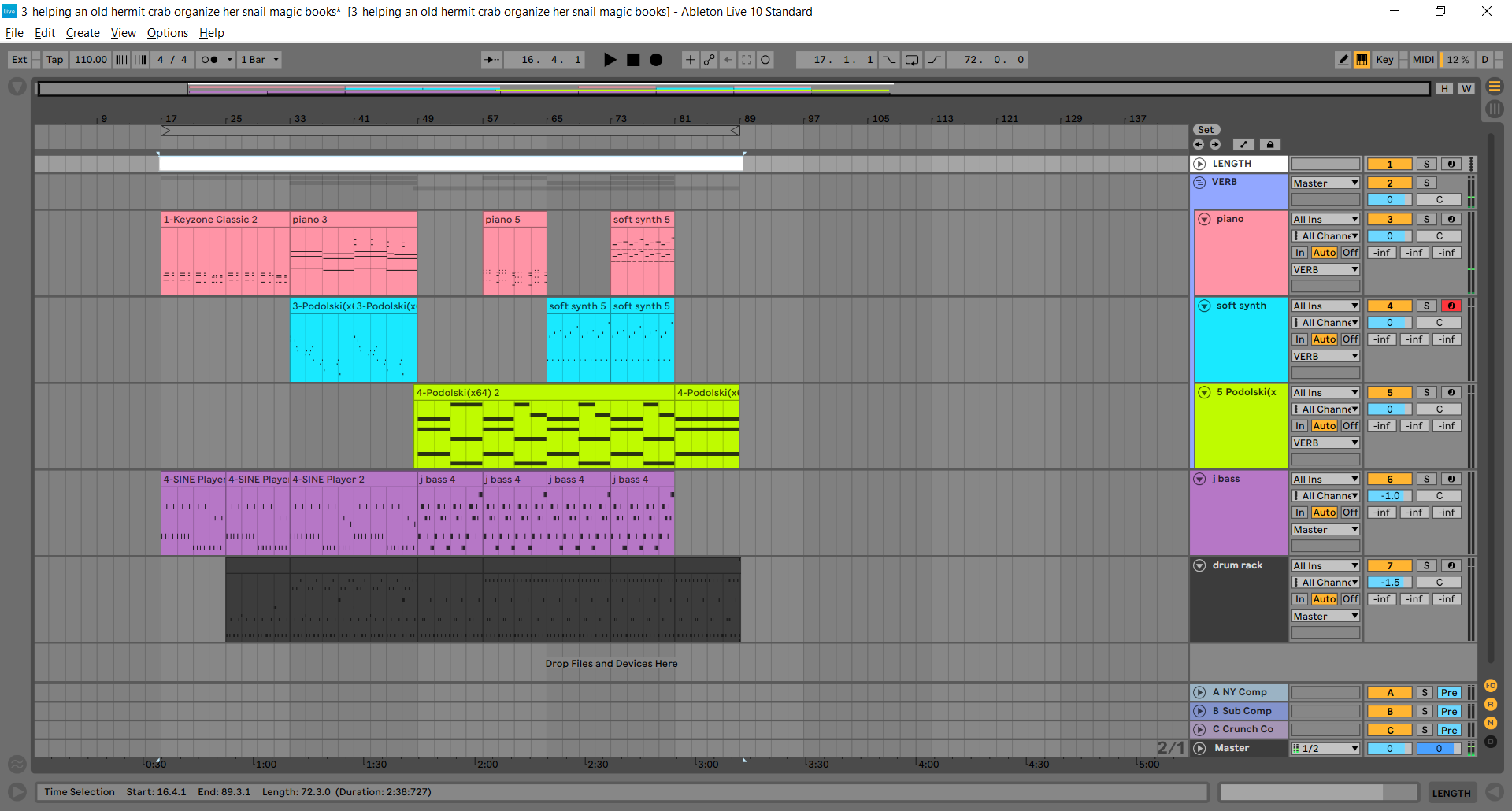
Task: Toggle the Follow playback icon
Action: click(x=491, y=60)
